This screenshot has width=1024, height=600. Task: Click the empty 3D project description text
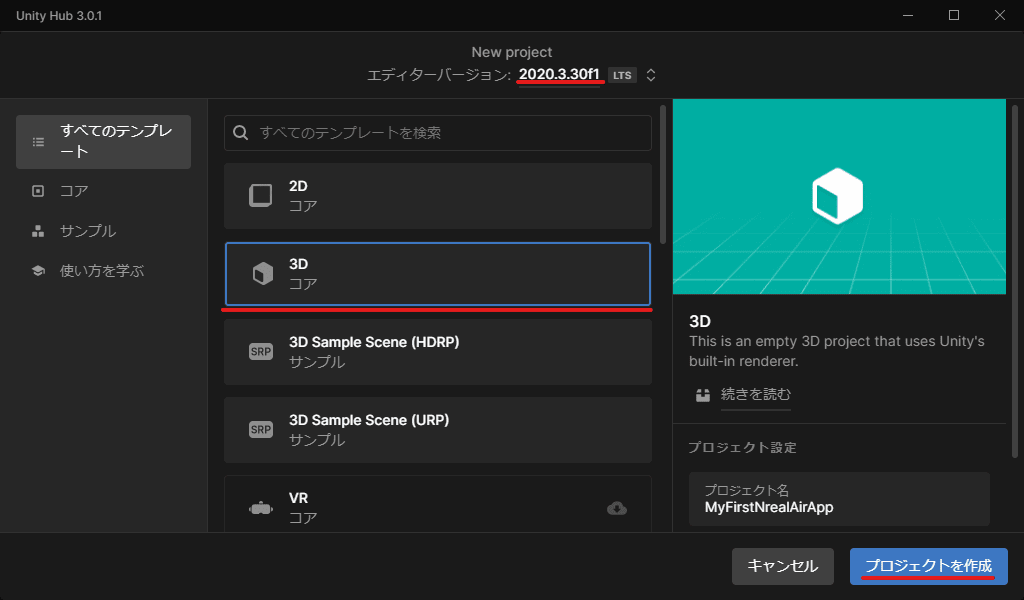point(837,351)
